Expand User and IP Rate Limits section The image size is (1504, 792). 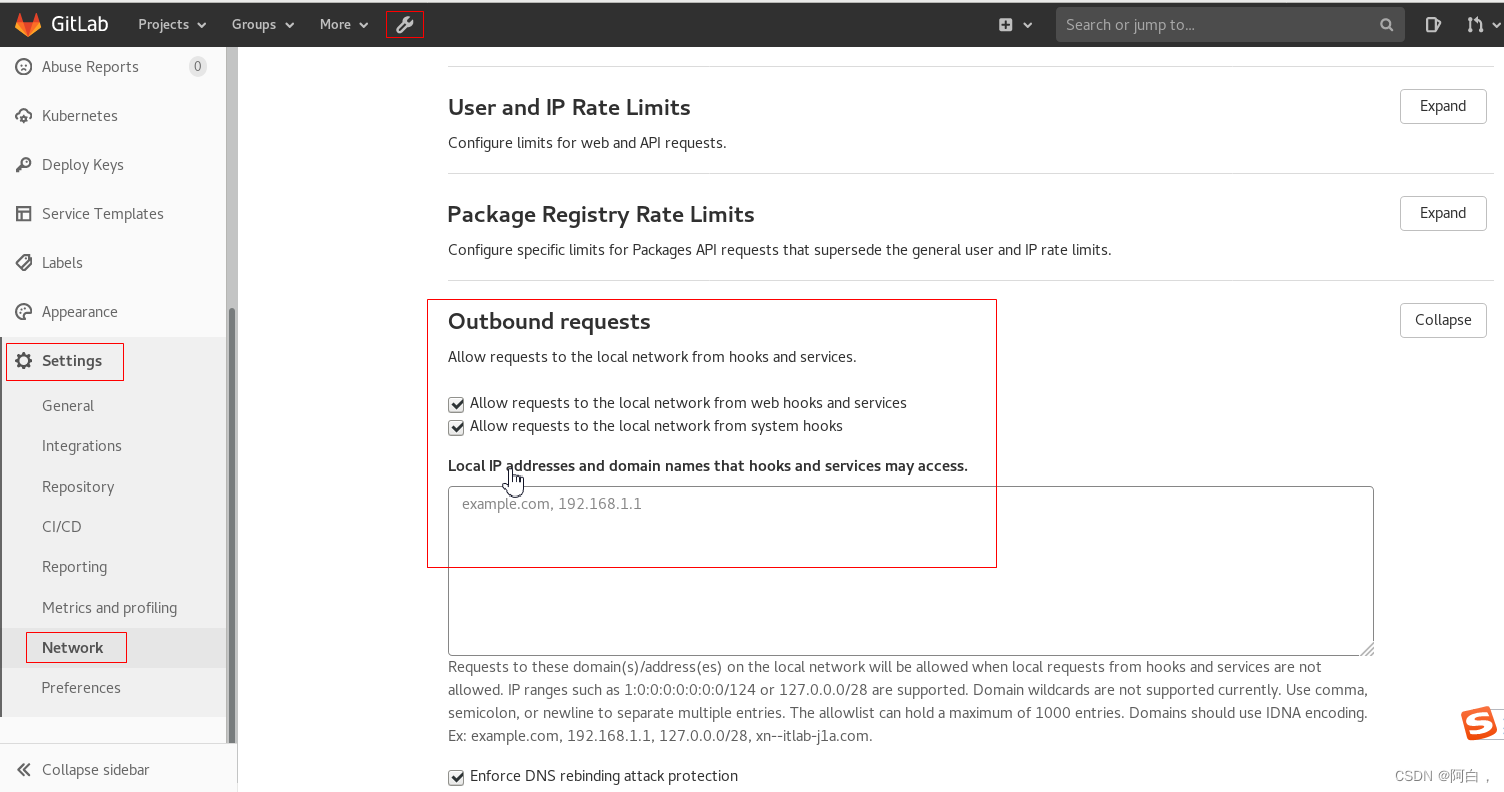pos(1443,106)
